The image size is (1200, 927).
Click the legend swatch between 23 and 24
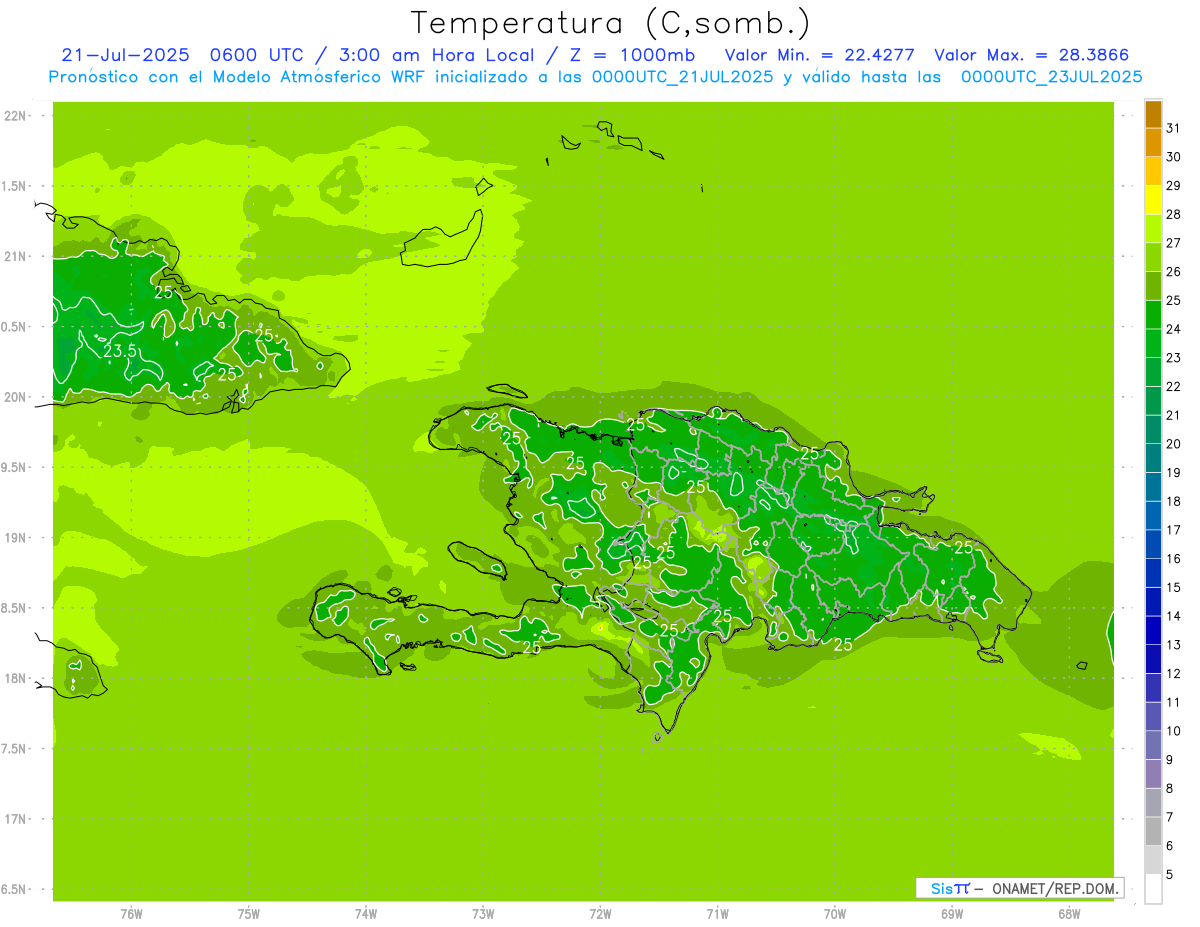pyautogui.click(x=1153, y=344)
